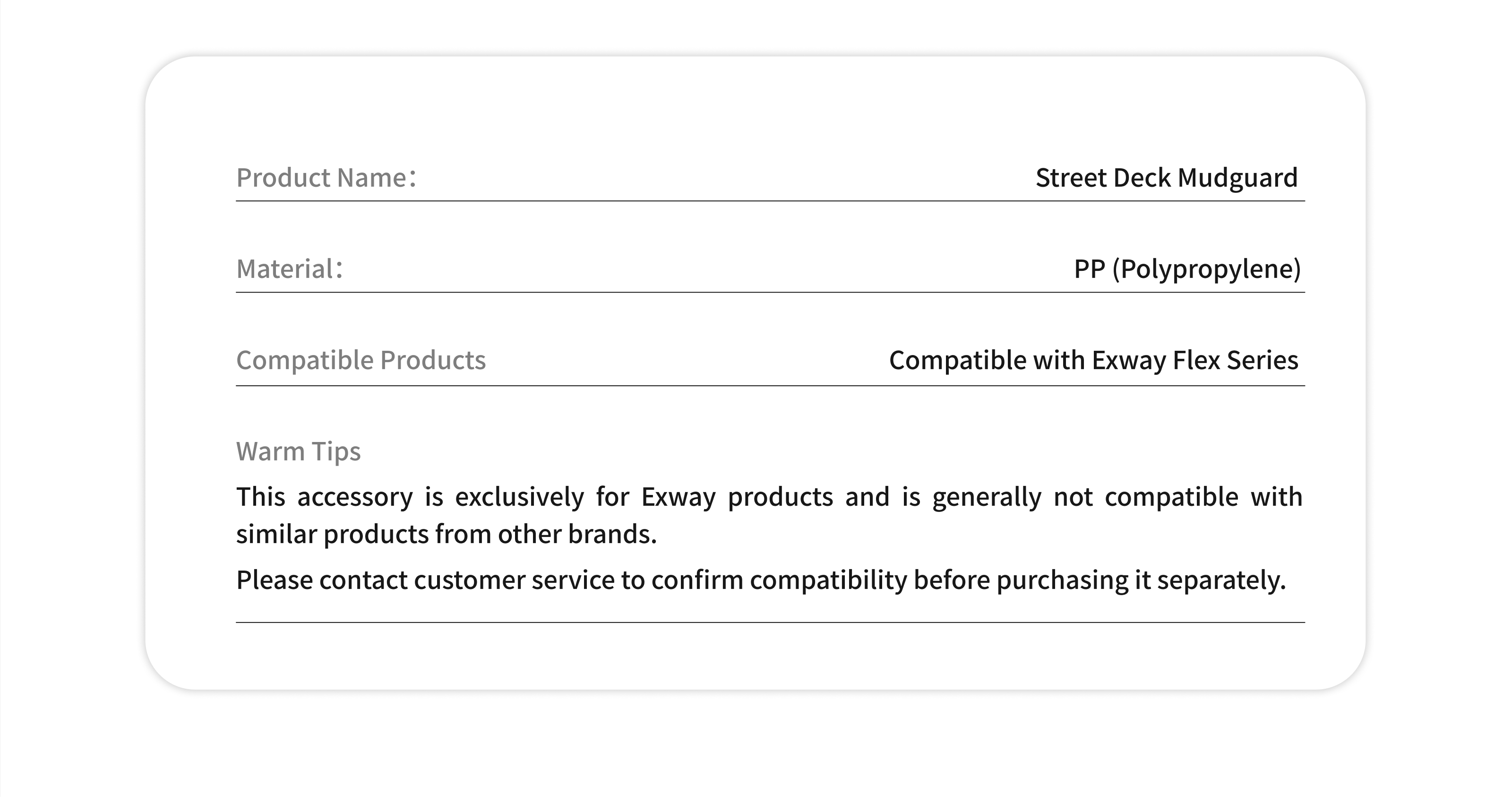Click the Product Name label

[326, 177]
